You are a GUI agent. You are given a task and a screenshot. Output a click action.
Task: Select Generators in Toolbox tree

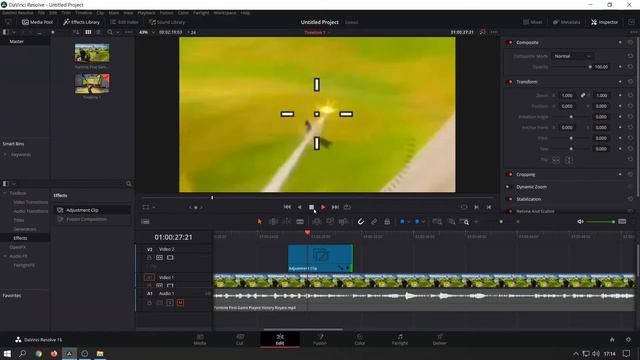pos(24,229)
